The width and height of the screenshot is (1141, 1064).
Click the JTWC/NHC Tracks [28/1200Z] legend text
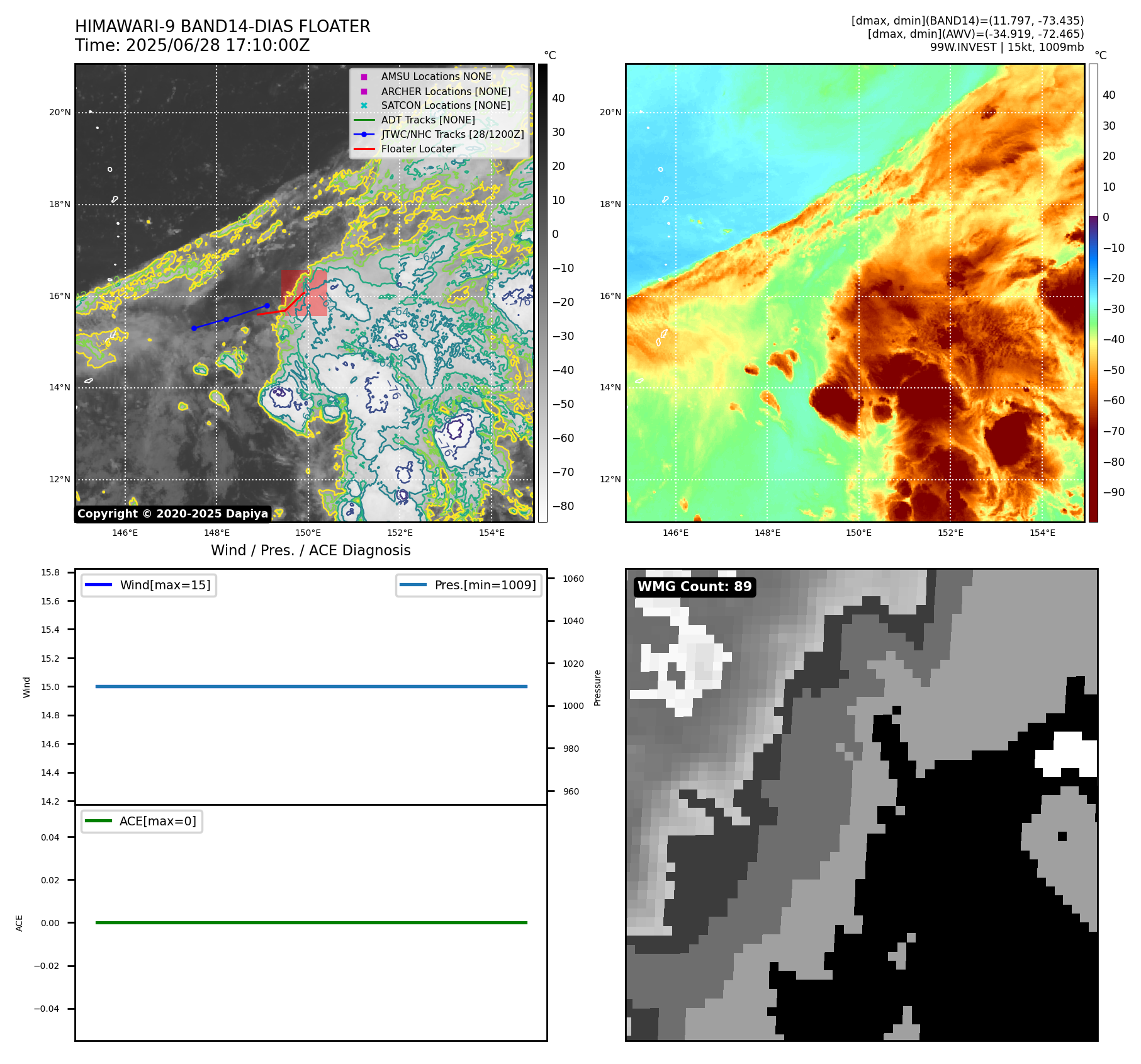point(452,134)
